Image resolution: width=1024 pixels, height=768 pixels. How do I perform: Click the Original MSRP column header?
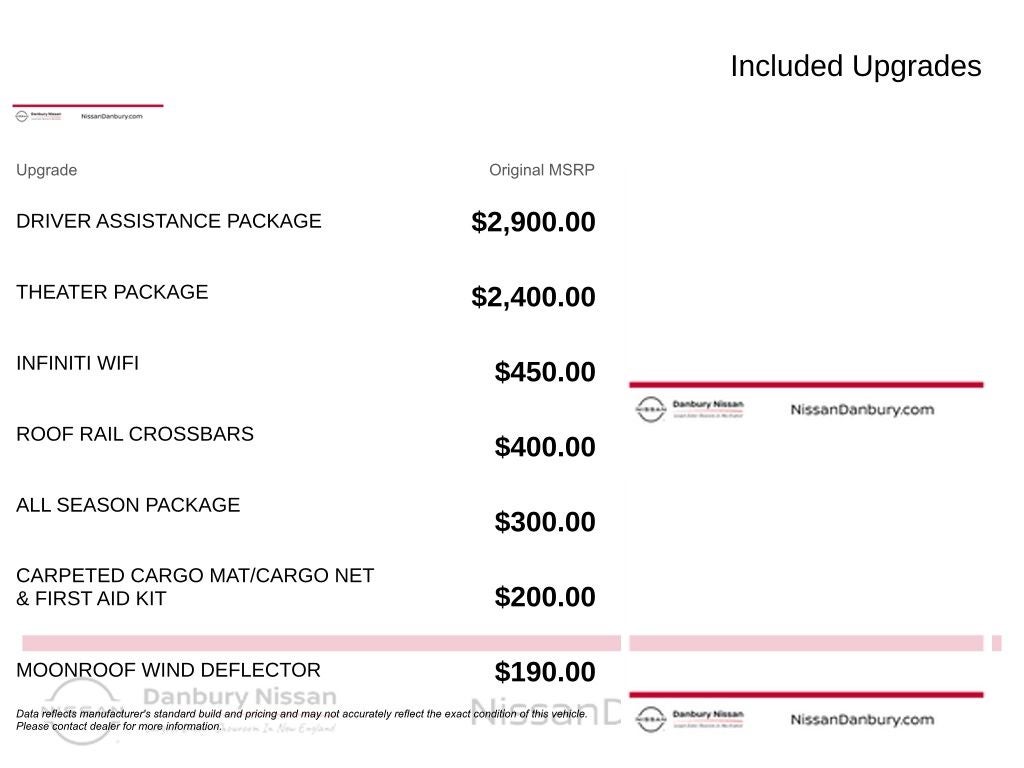[x=541, y=170]
